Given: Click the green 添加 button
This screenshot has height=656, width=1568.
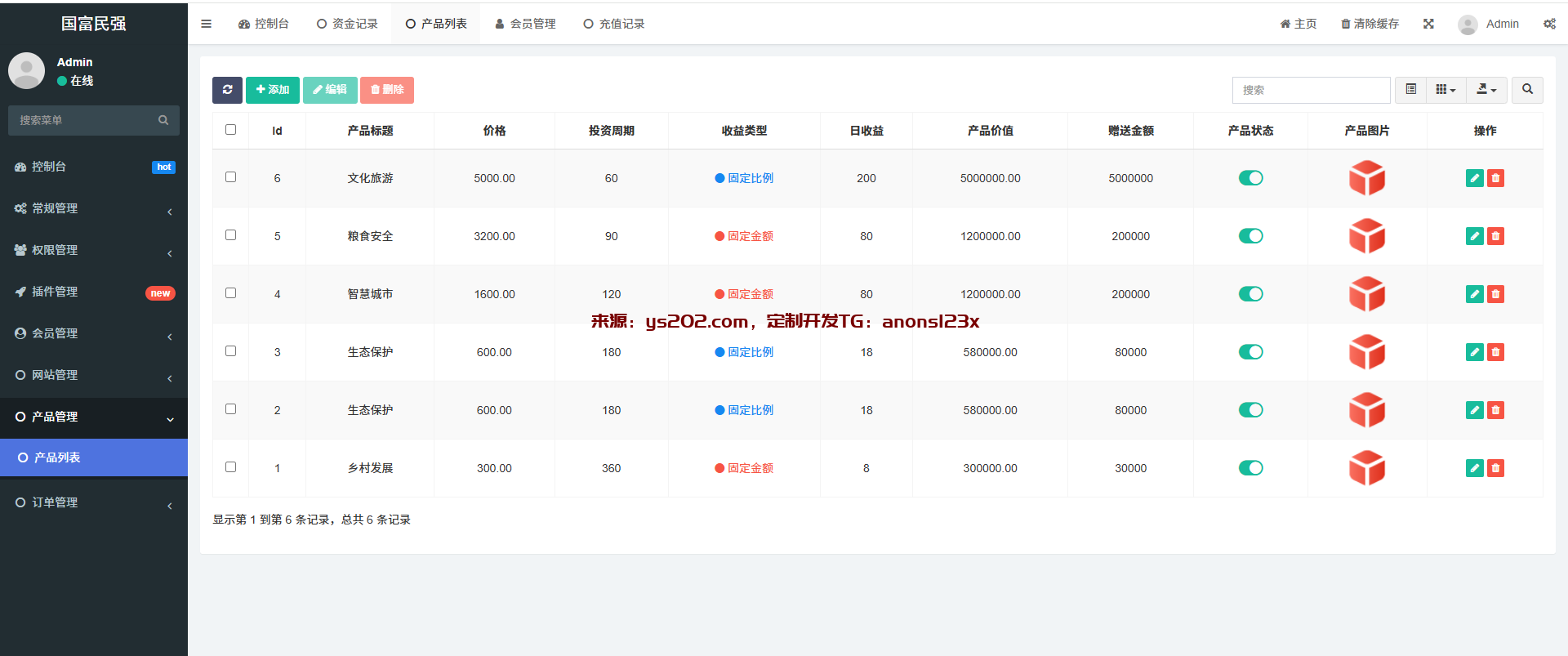Looking at the screenshot, I should click(273, 90).
